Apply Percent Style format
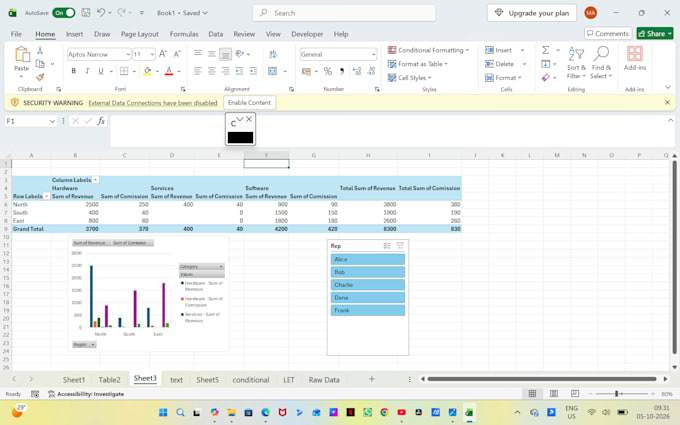Image resolution: width=680 pixels, height=425 pixels. click(x=328, y=71)
